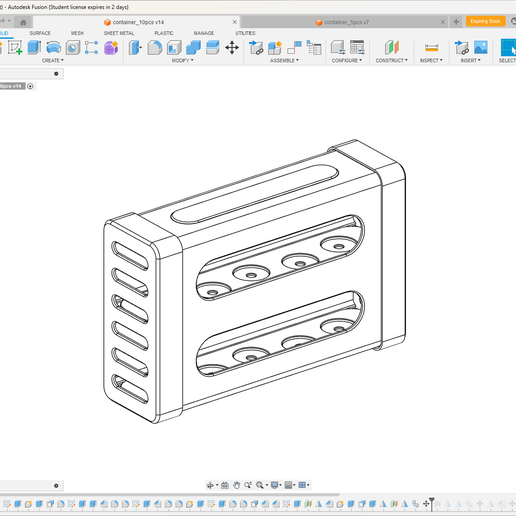Open the UTILITIES tab
Screen dimensions: 516x516
[x=245, y=33]
